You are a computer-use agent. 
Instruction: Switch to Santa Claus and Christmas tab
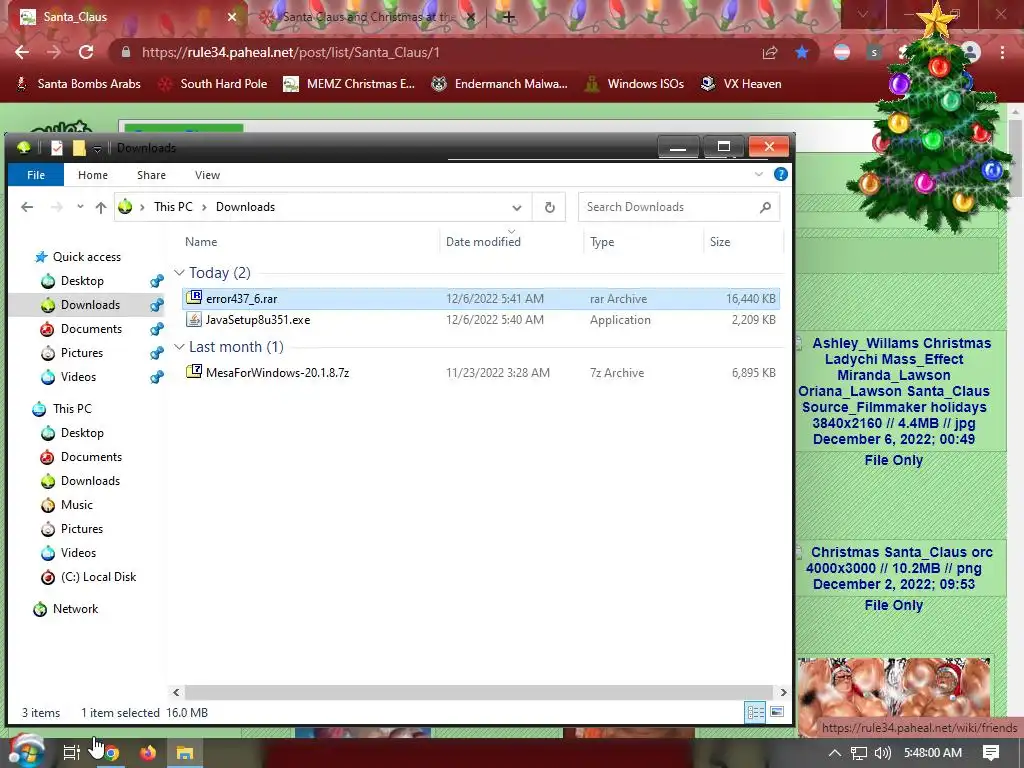click(x=368, y=16)
